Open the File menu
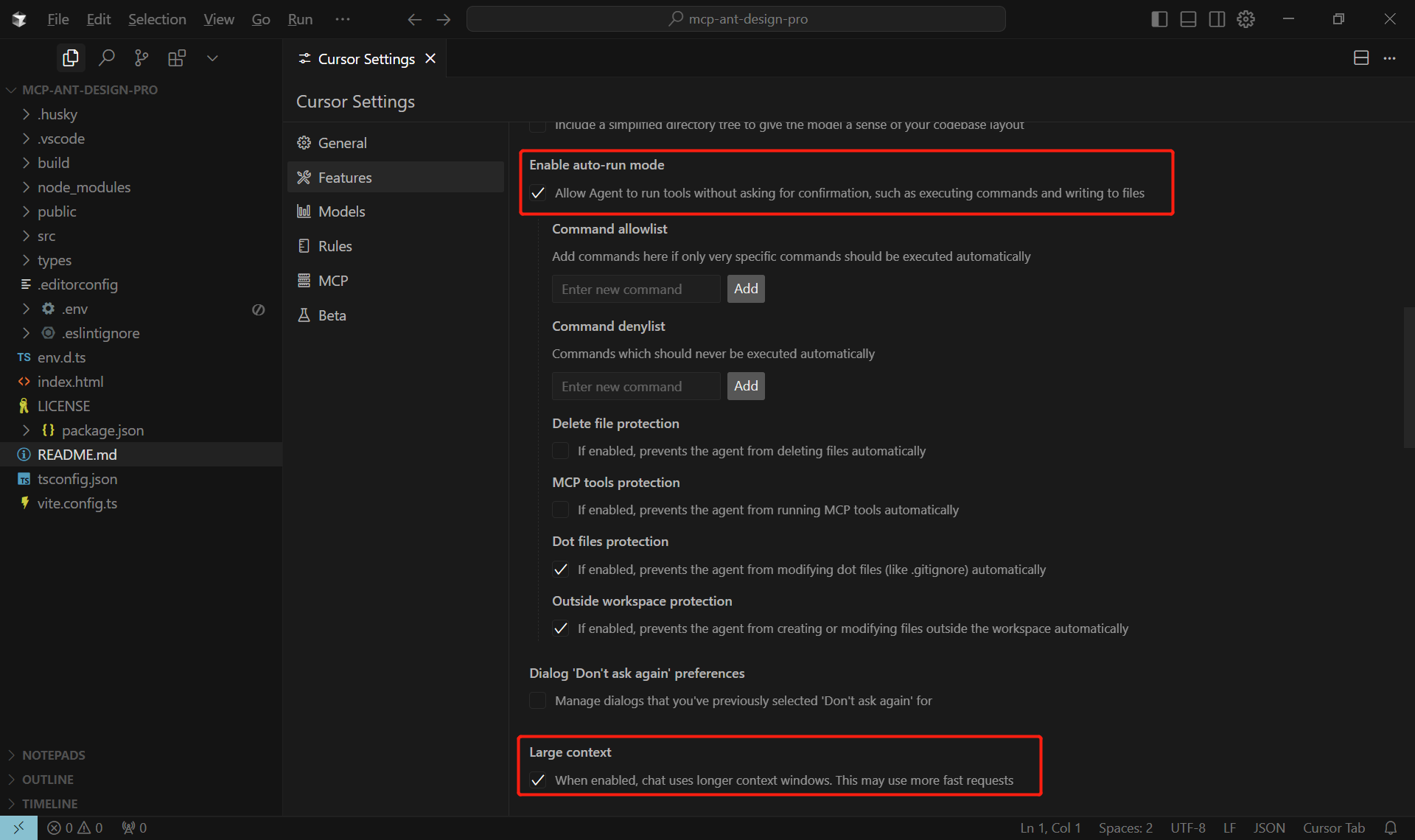The height and width of the screenshot is (840, 1415). click(x=58, y=19)
